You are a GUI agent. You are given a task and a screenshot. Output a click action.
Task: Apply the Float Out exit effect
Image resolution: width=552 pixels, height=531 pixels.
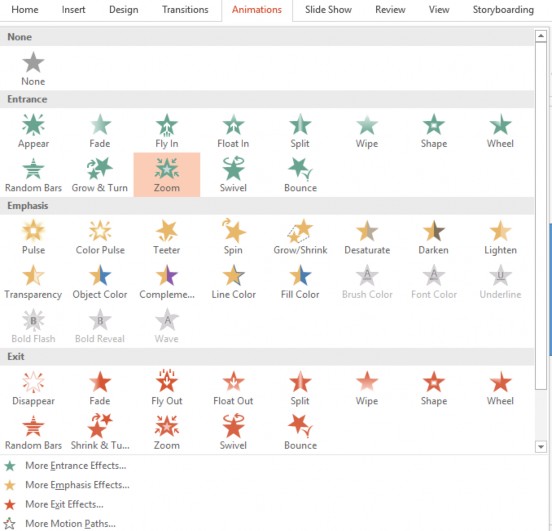point(233,388)
